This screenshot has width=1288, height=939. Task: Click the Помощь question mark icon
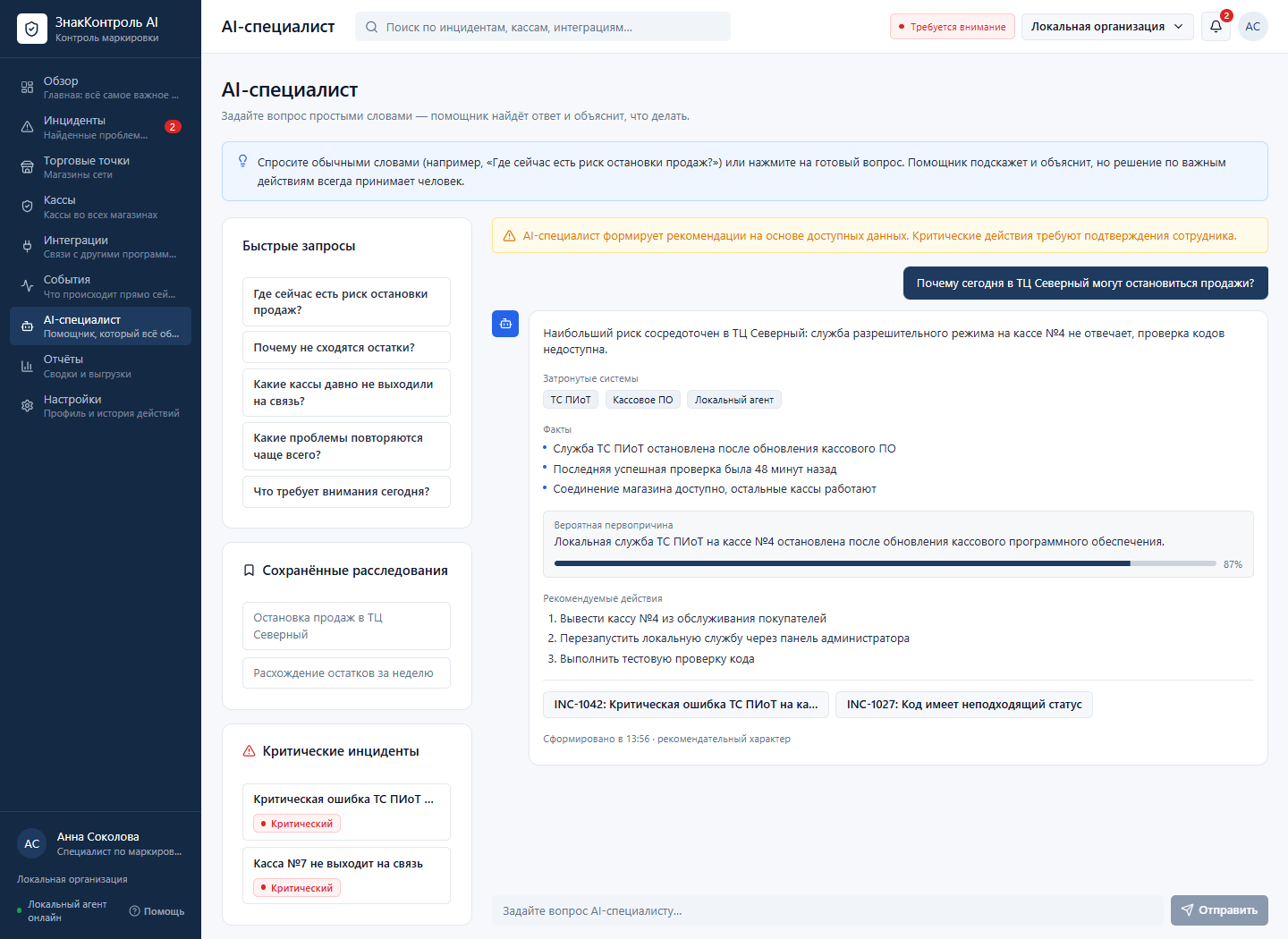click(x=135, y=911)
